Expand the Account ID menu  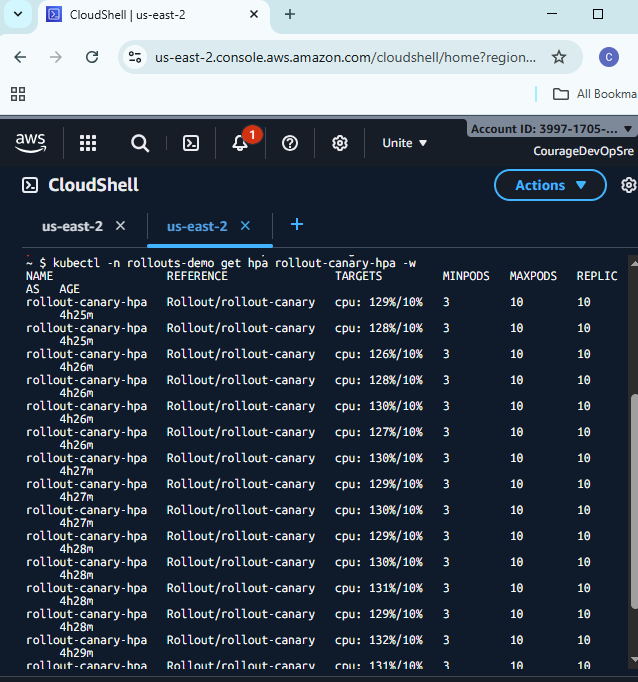click(552, 129)
